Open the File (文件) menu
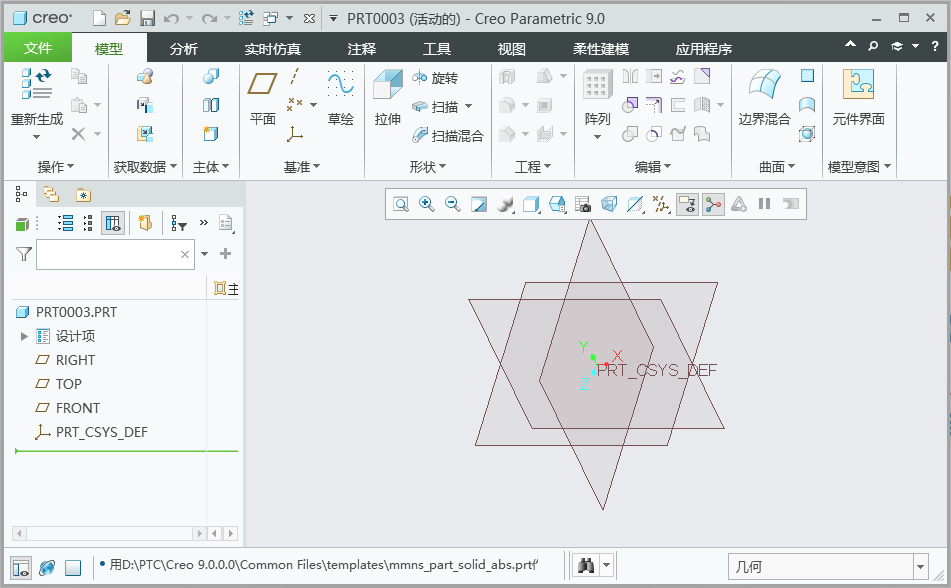The height and width of the screenshot is (588, 951). pyautogui.click(x=38, y=48)
